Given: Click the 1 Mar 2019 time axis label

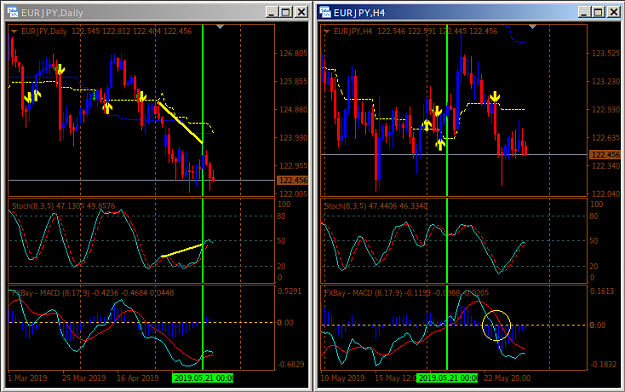Looking at the screenshot, I should (28, 378).
